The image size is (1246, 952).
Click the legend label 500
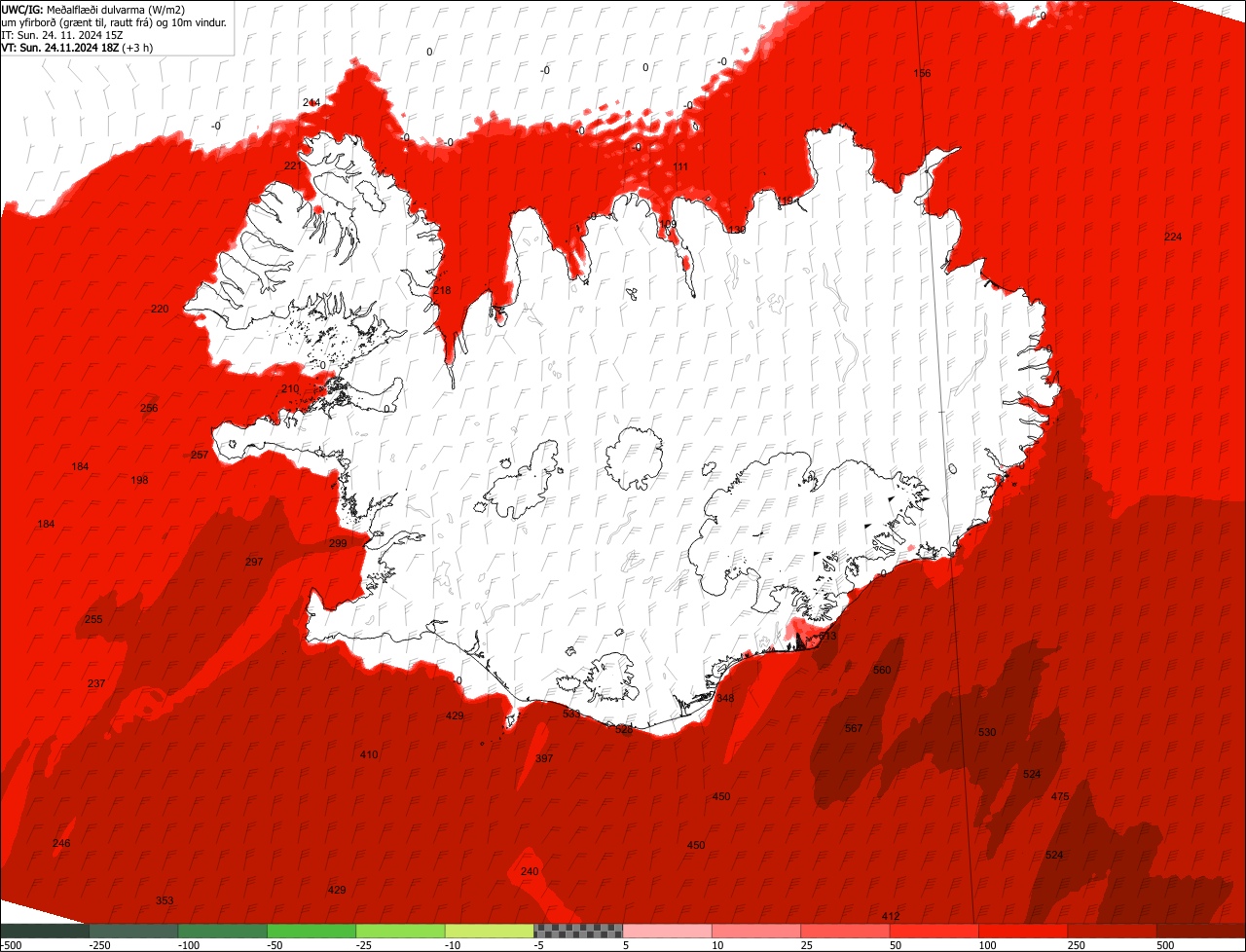coord(1165,945)
